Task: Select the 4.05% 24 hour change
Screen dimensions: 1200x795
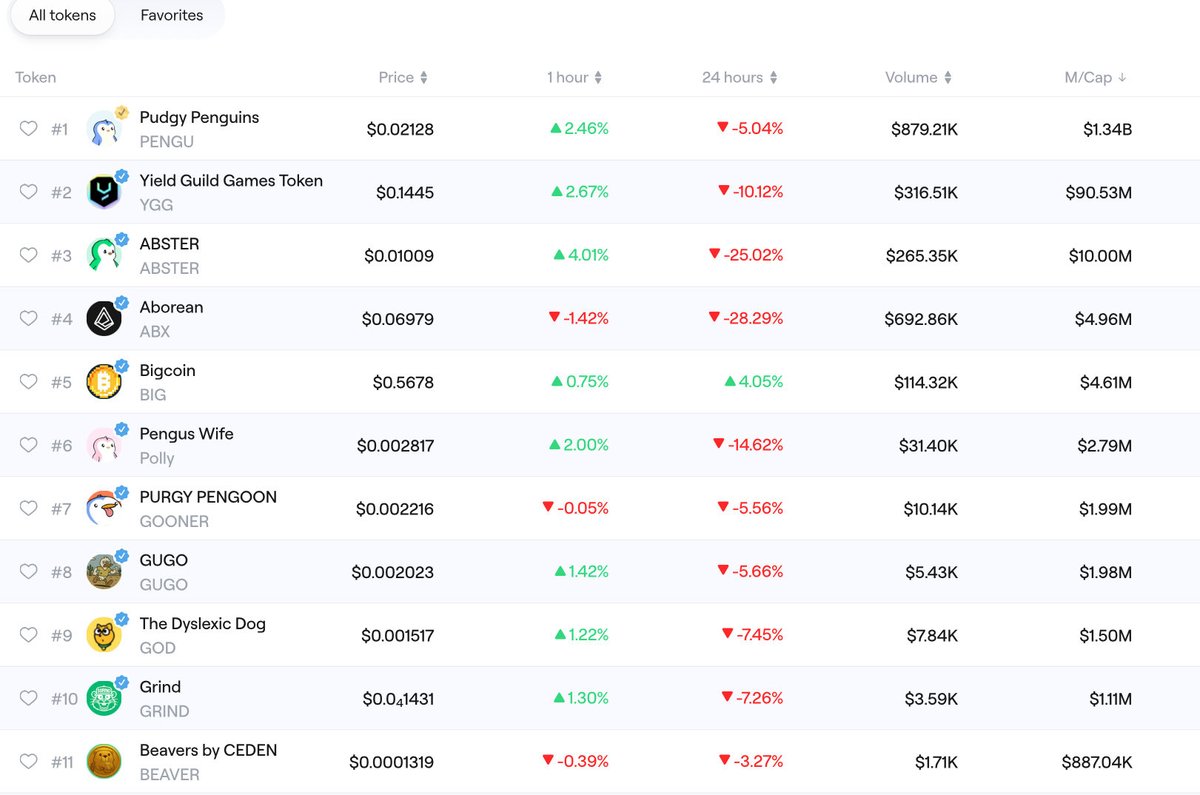Action: click(x=754, y=382)
